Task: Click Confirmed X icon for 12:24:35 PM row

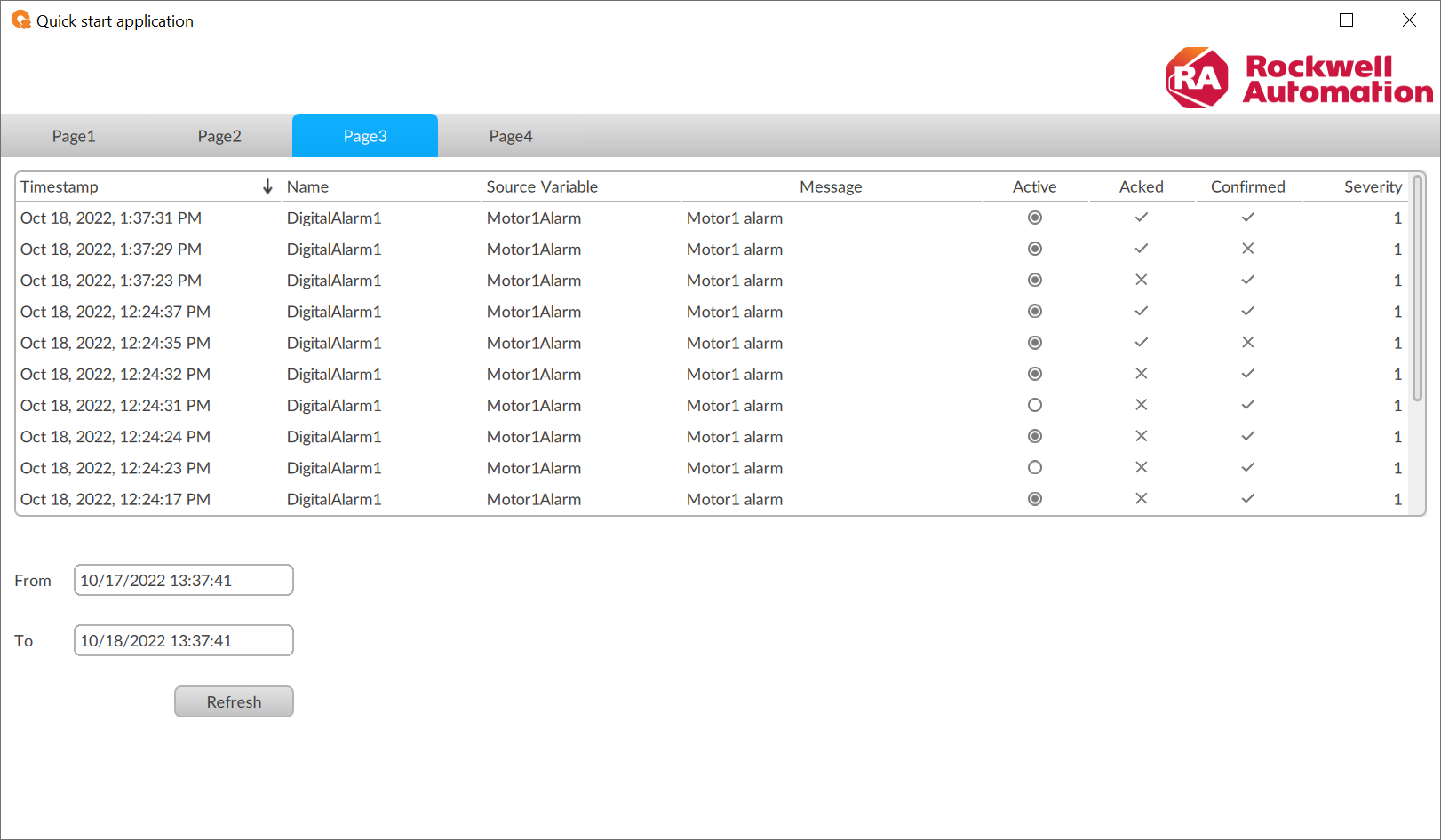Action: point(1247,343)
